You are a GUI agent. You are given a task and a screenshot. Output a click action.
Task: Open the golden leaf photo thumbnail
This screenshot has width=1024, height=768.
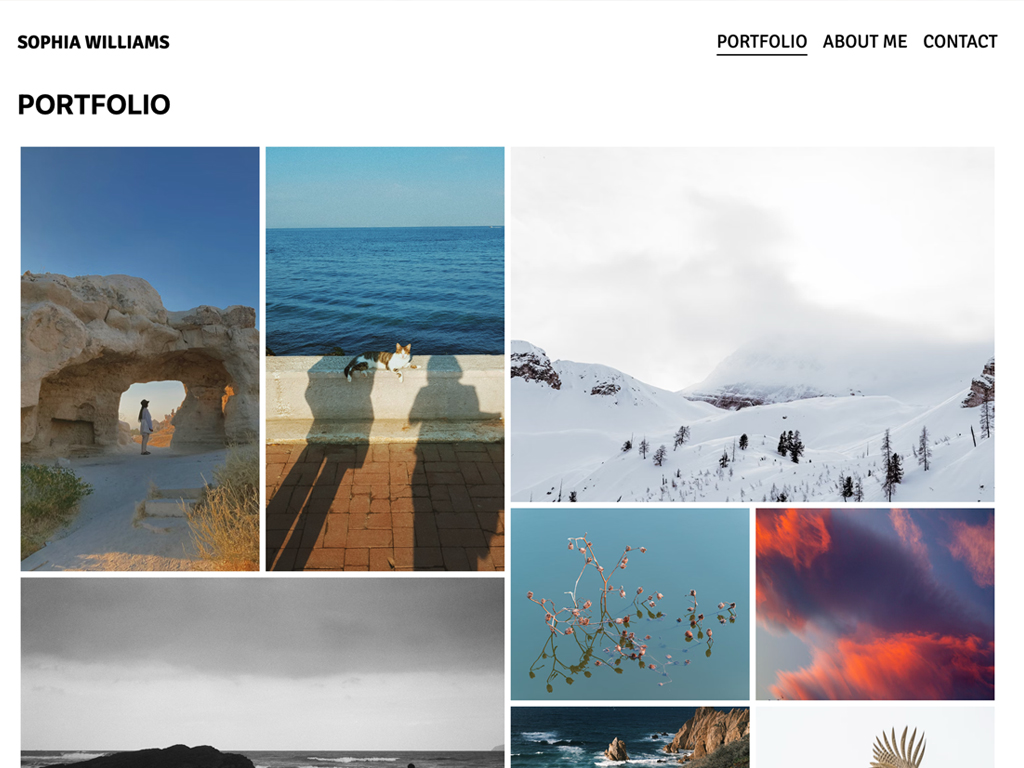[x=875, y=737]
